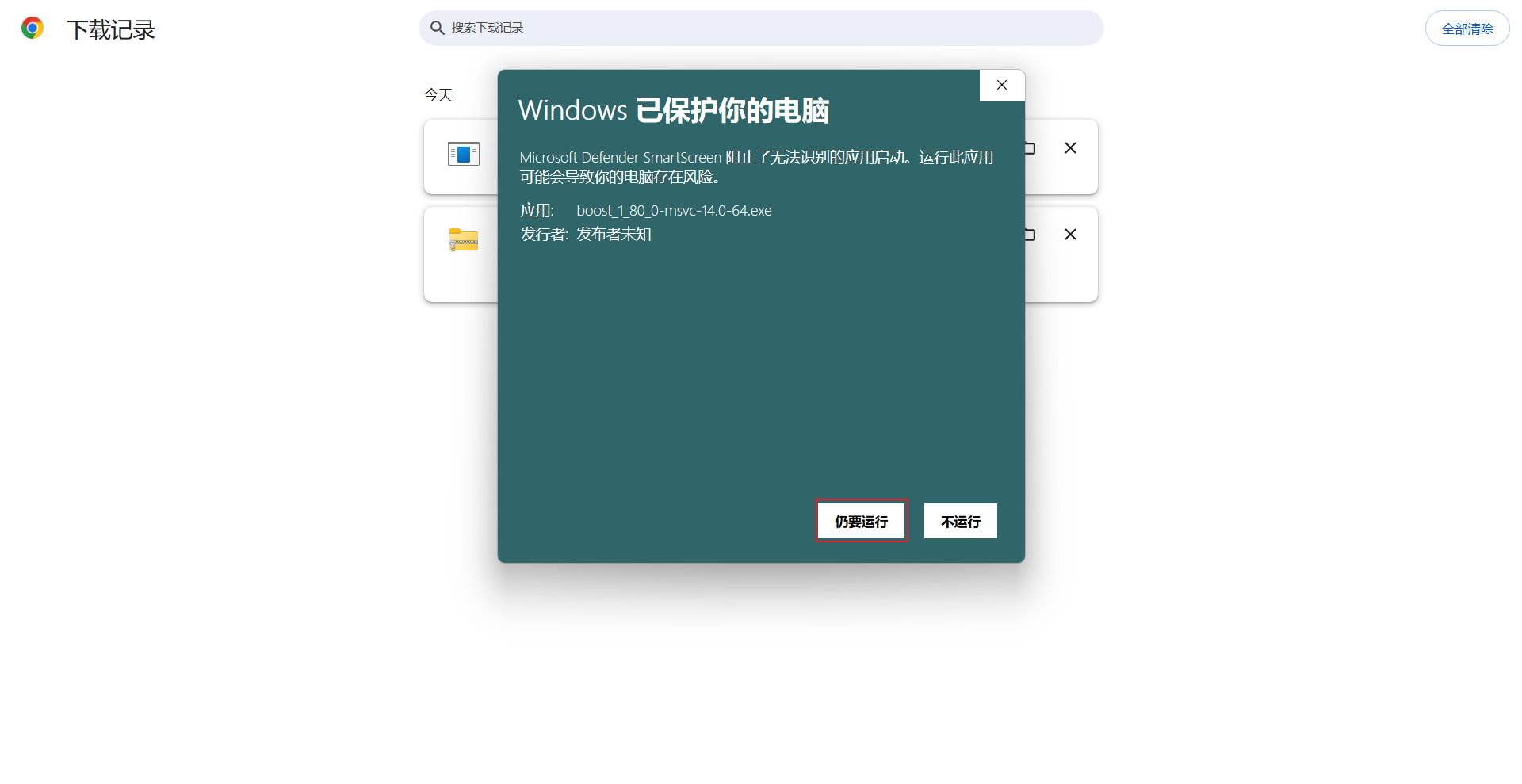Click the 下载记录 page title

[111, 30]
